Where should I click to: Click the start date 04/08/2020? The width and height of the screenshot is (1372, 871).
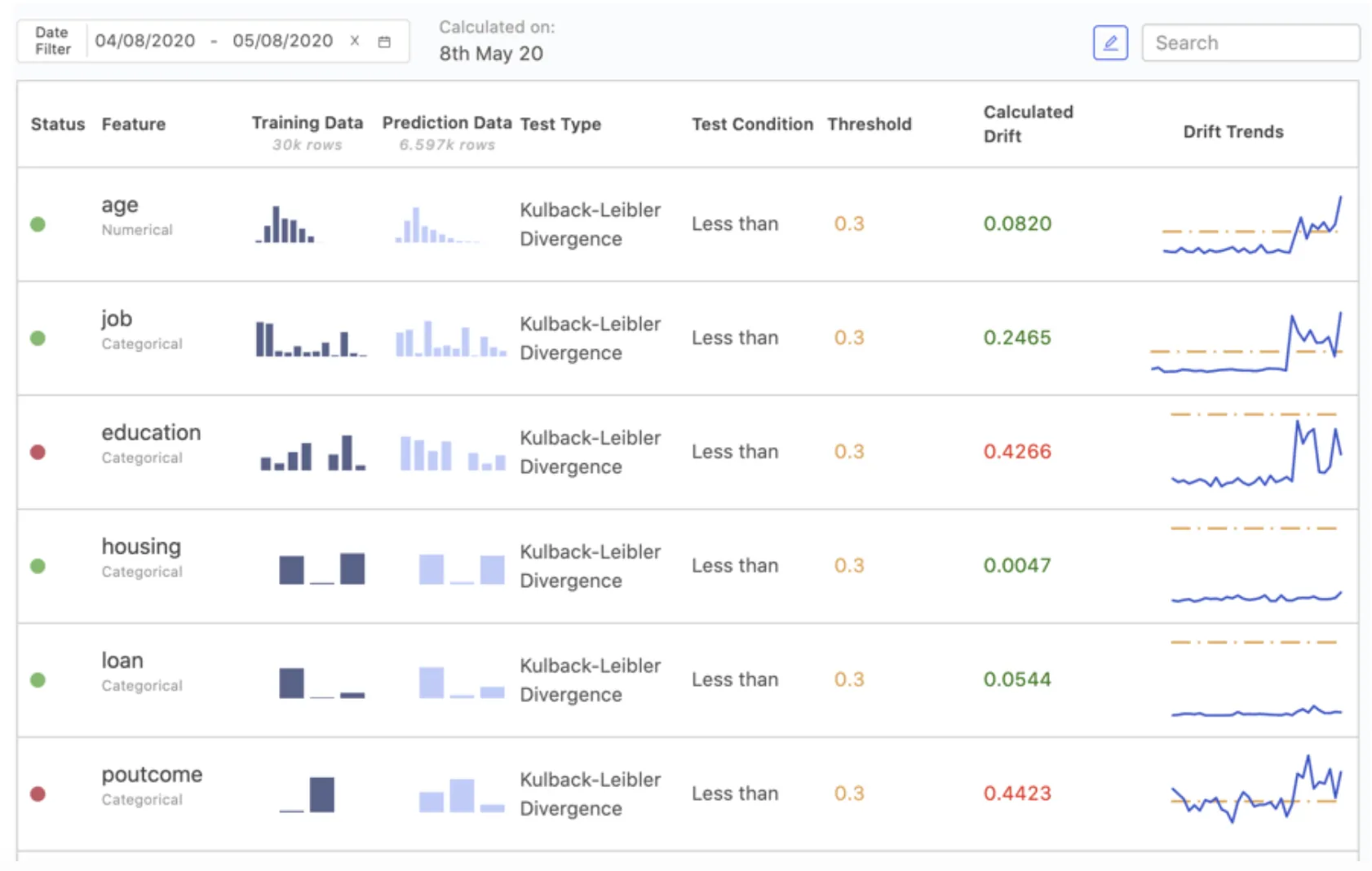pos(145,41)
